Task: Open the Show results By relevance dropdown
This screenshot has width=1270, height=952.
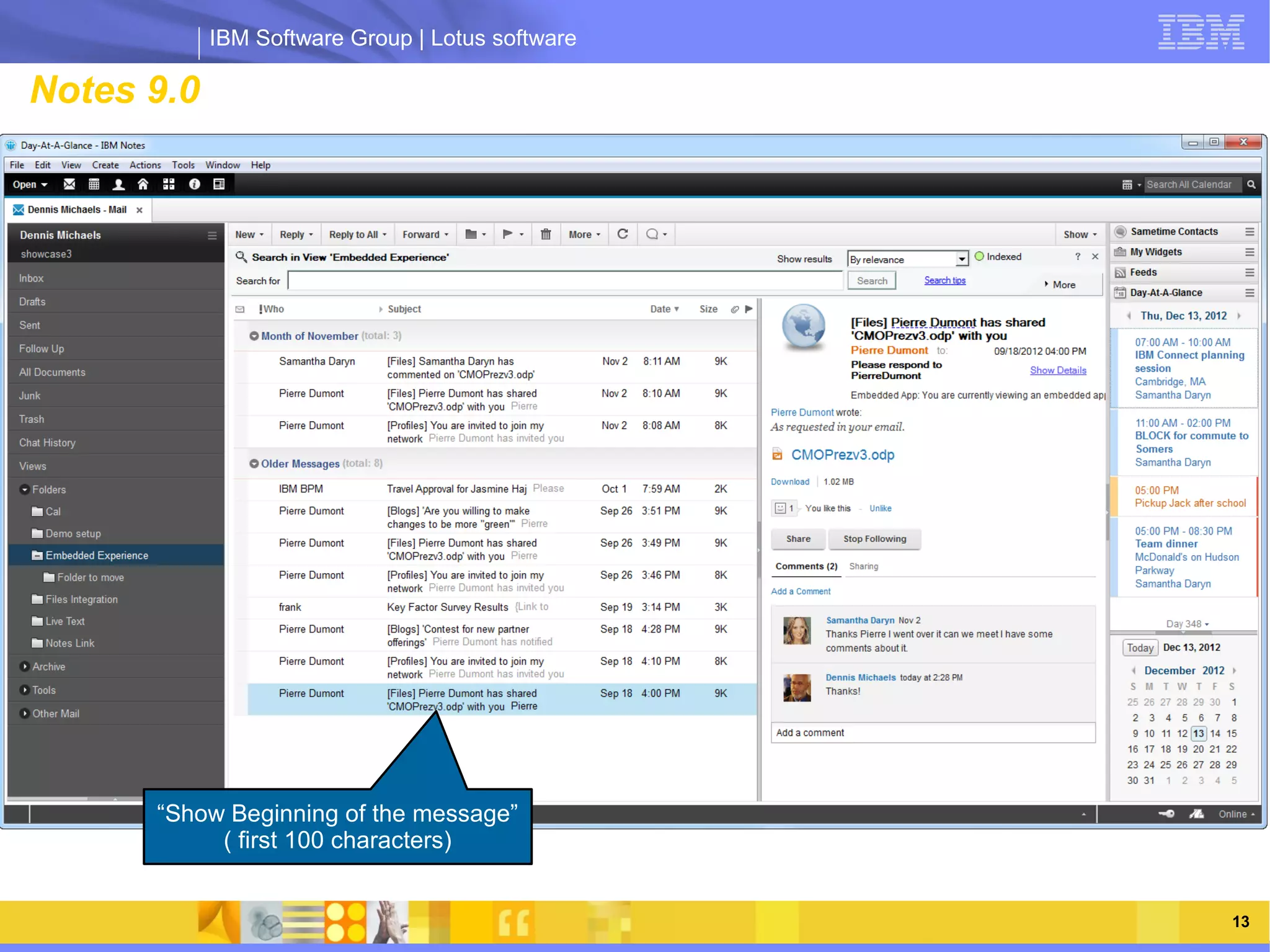Action: tap(908, 260)
